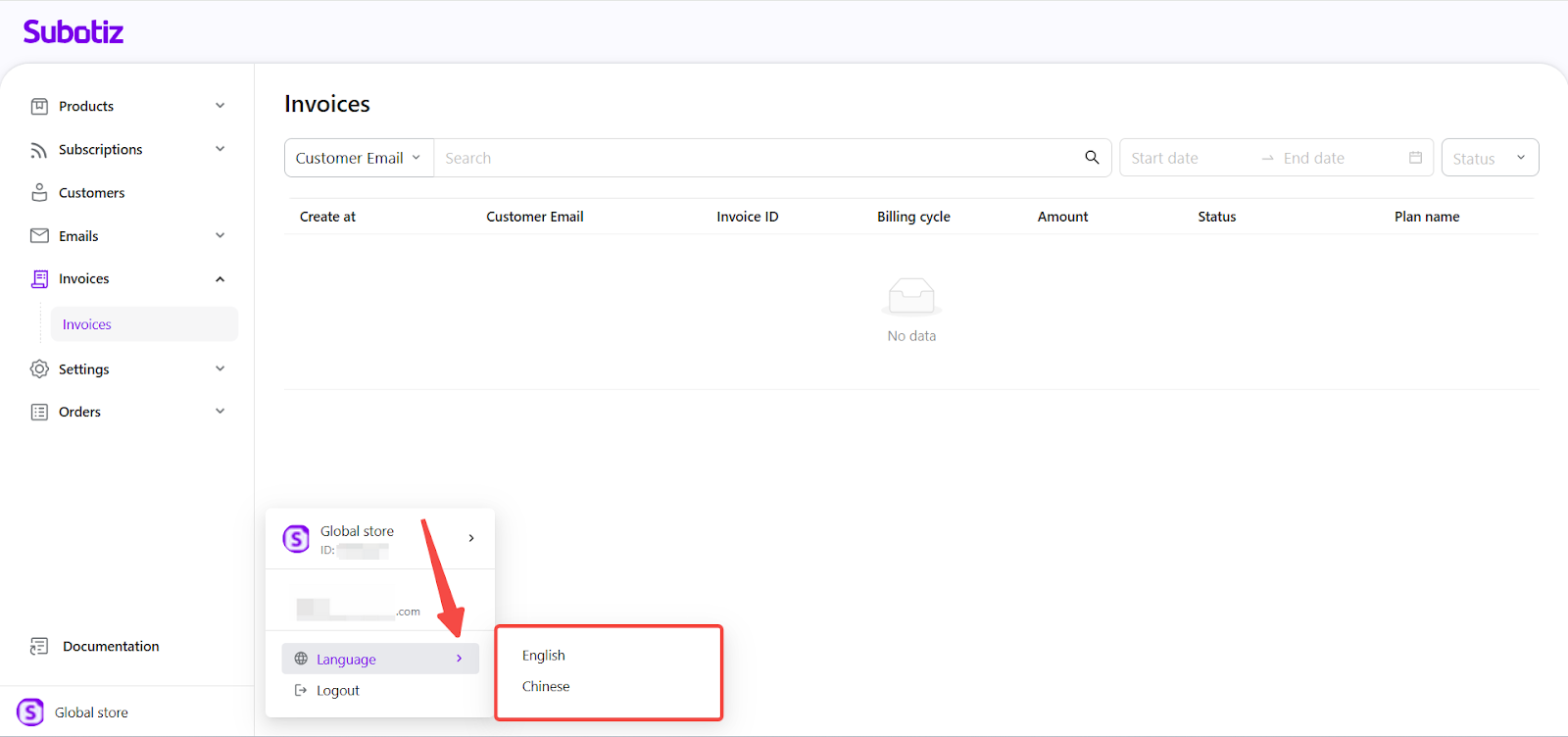Expand the Products sidebar section

coord(220,106)
